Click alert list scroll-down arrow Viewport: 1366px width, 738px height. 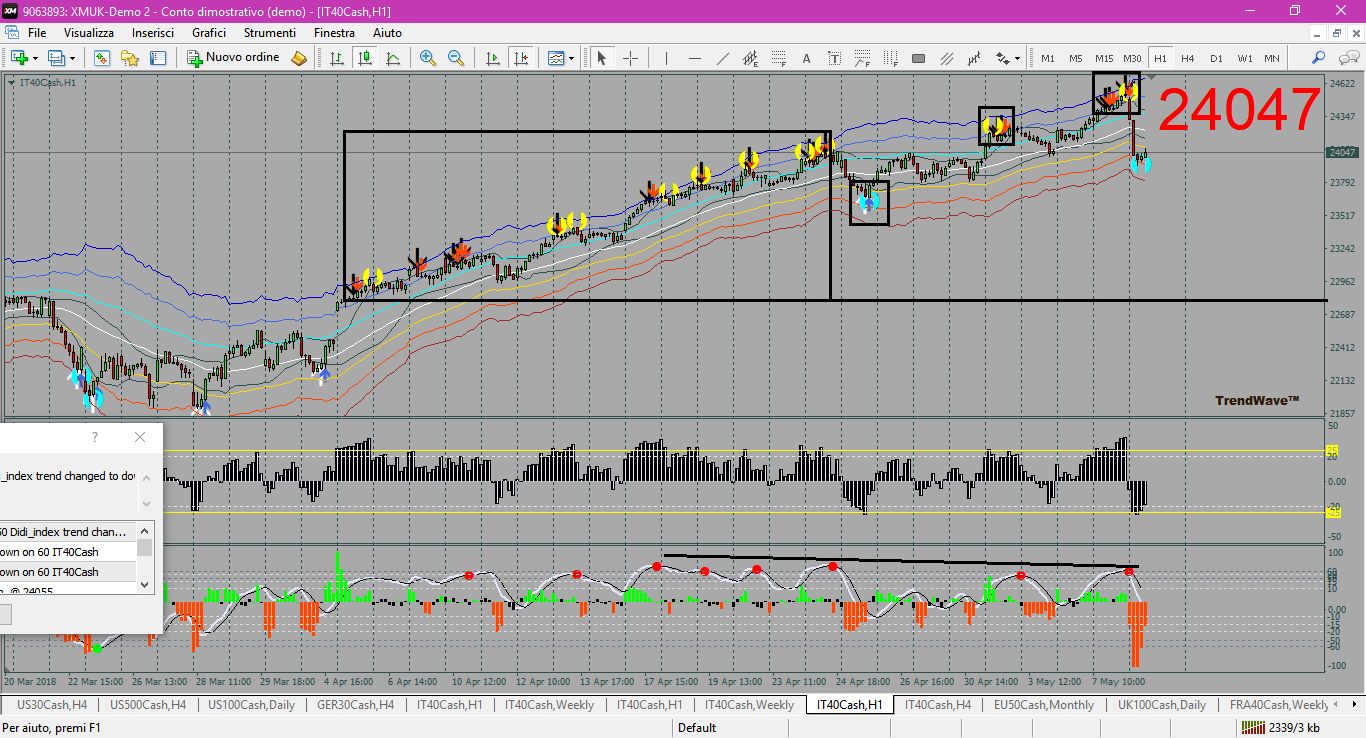coord(145,584)
